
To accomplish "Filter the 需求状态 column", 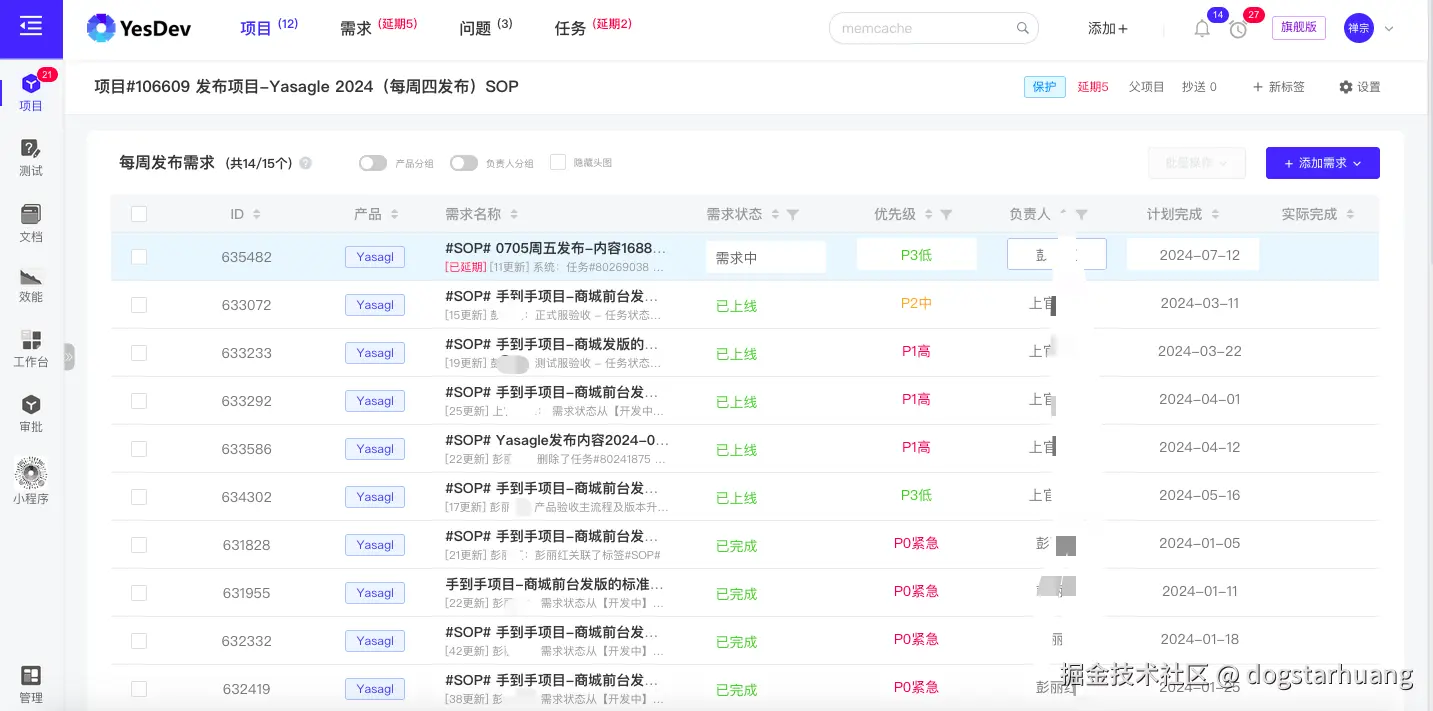I will click(x=793, y=214).
